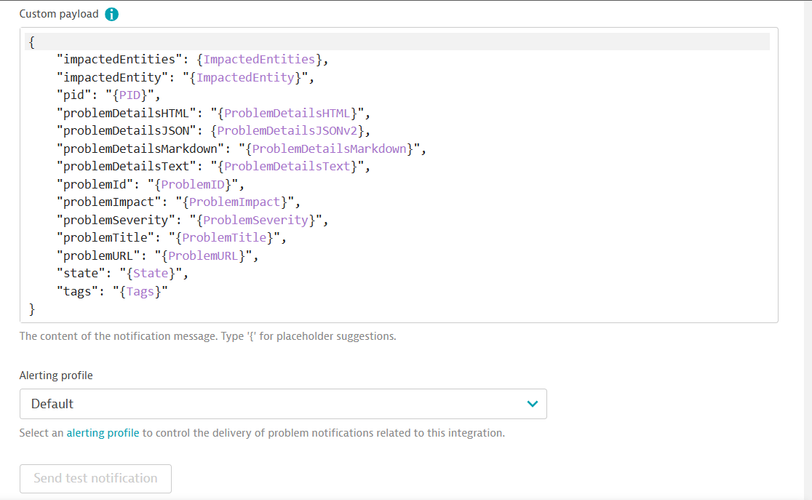Open the alerting profile hyperlink

coord(103,433)
